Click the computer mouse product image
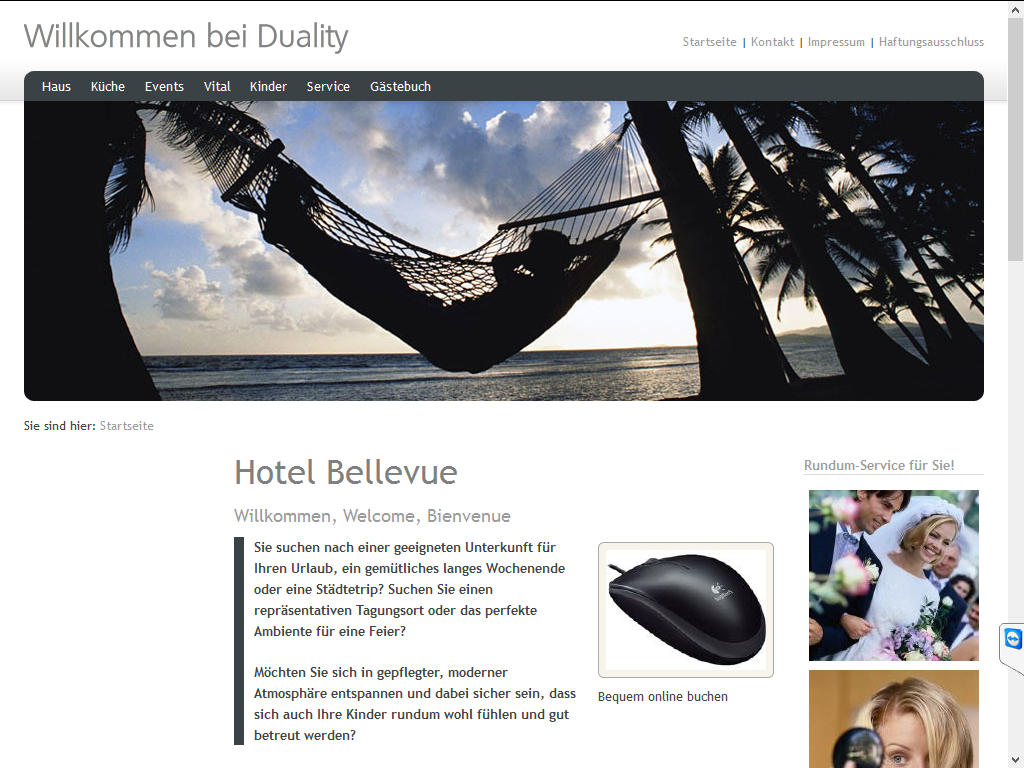Viewport: 1024px width, 768px height. 686,610
